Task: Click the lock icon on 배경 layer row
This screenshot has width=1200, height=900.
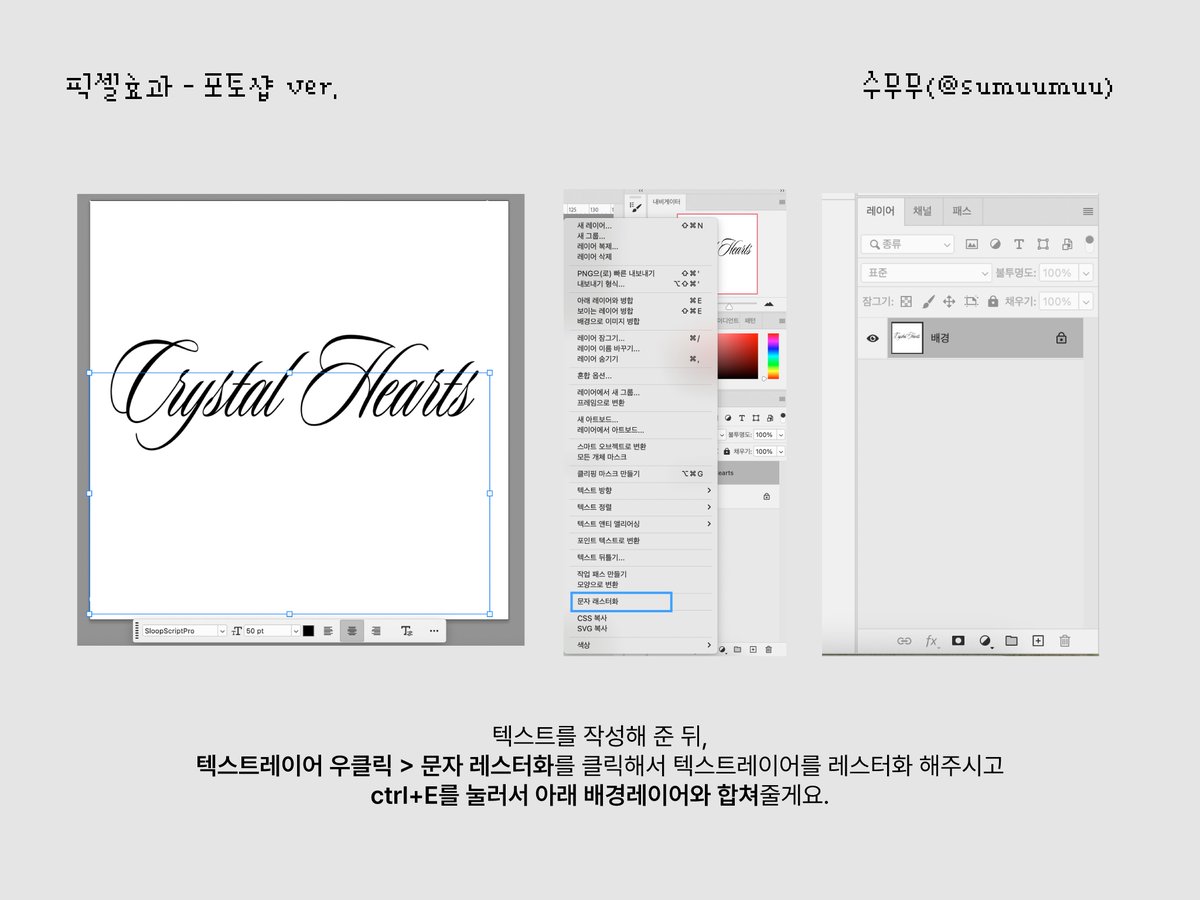Action: 1061,339
